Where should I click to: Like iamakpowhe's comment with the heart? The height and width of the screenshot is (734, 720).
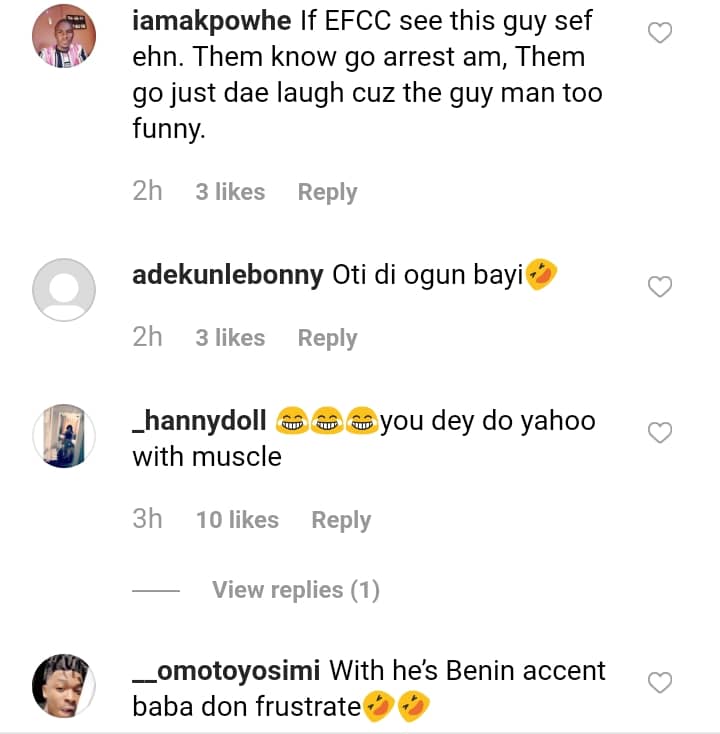tap(660, 33)
